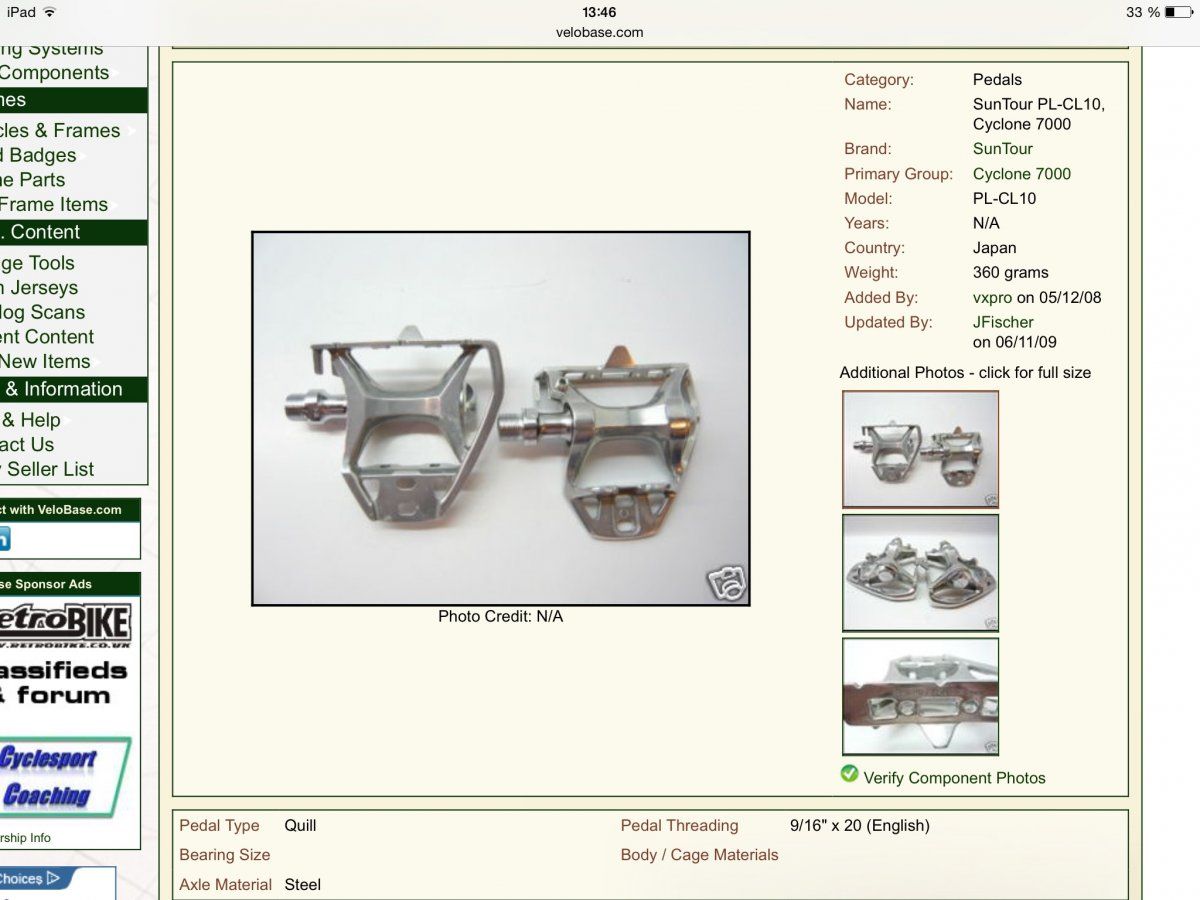Tap the Wi-Fi icon in status bar
Viewport: 1200px width, 900px height.
click(50, 12)
